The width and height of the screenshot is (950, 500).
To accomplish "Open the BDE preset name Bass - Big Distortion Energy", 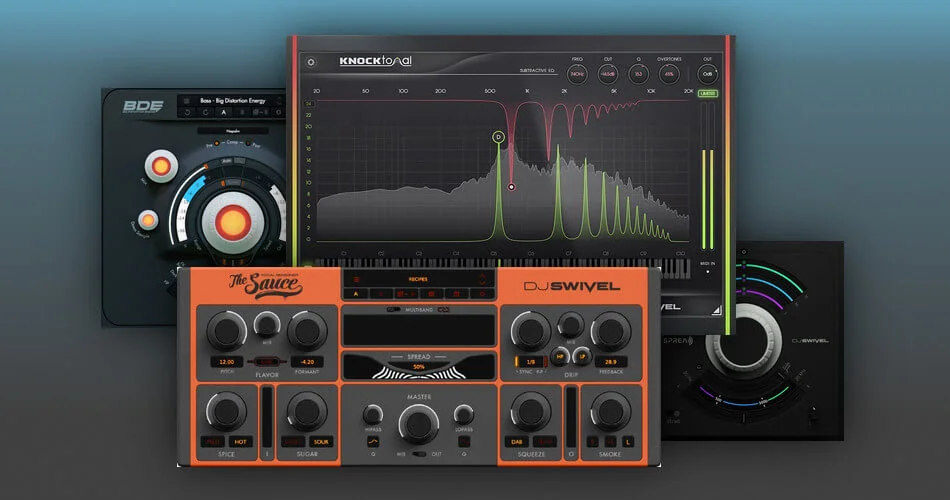I will (x=233, y=101).
